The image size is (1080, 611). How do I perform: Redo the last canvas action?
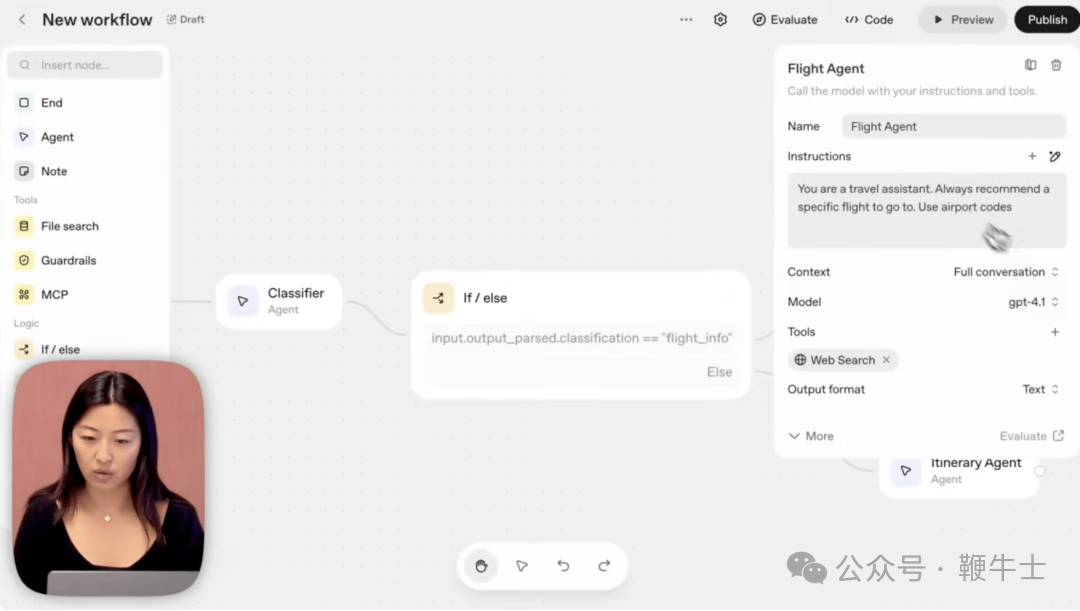click(604, 566)
